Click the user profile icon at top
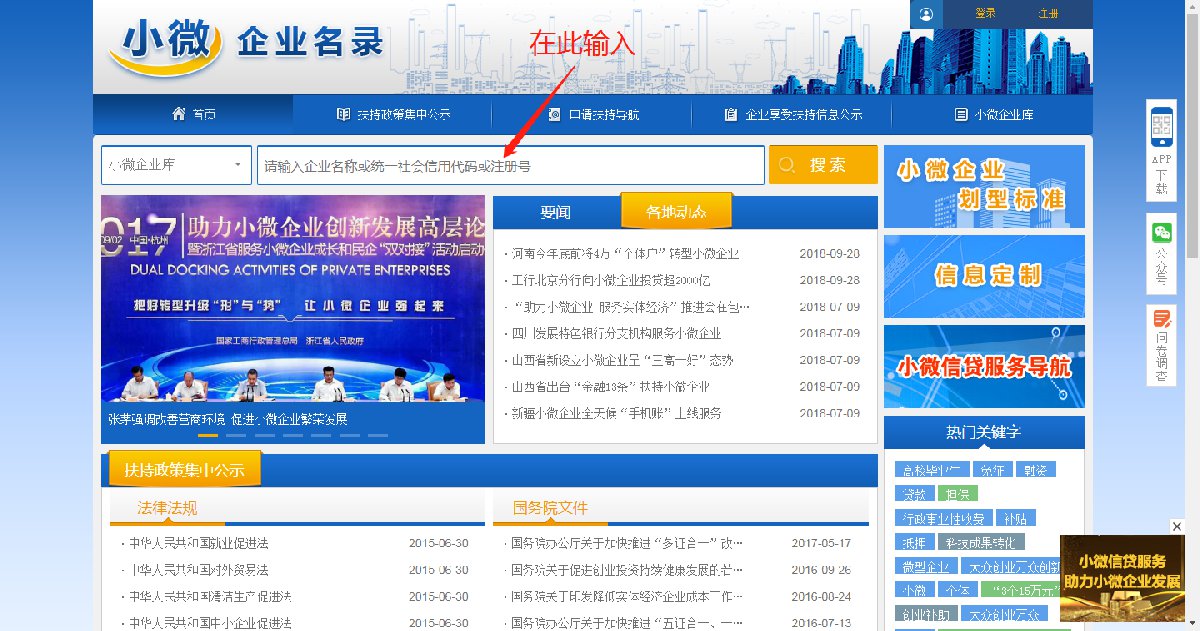The height and width of the screenshot is (631, 1200). click(925, 14)
